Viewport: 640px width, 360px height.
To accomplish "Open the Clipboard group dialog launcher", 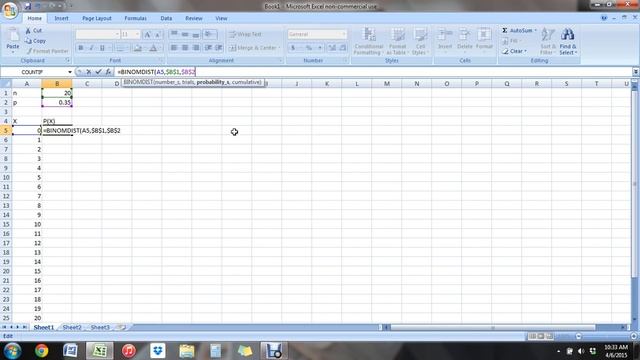I will [68, 60].
